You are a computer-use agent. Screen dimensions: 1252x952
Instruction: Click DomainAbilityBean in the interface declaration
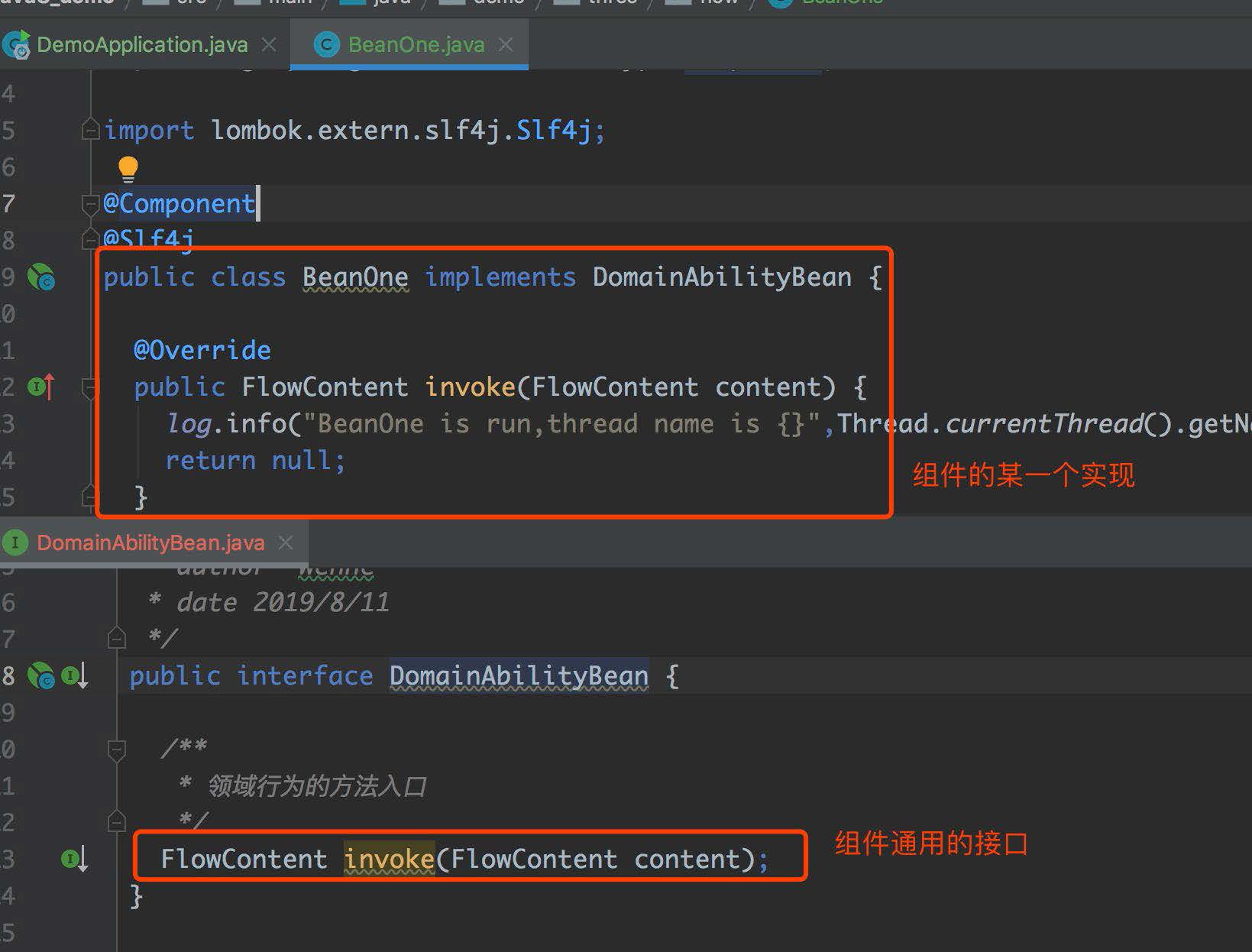tap(519, 676)
